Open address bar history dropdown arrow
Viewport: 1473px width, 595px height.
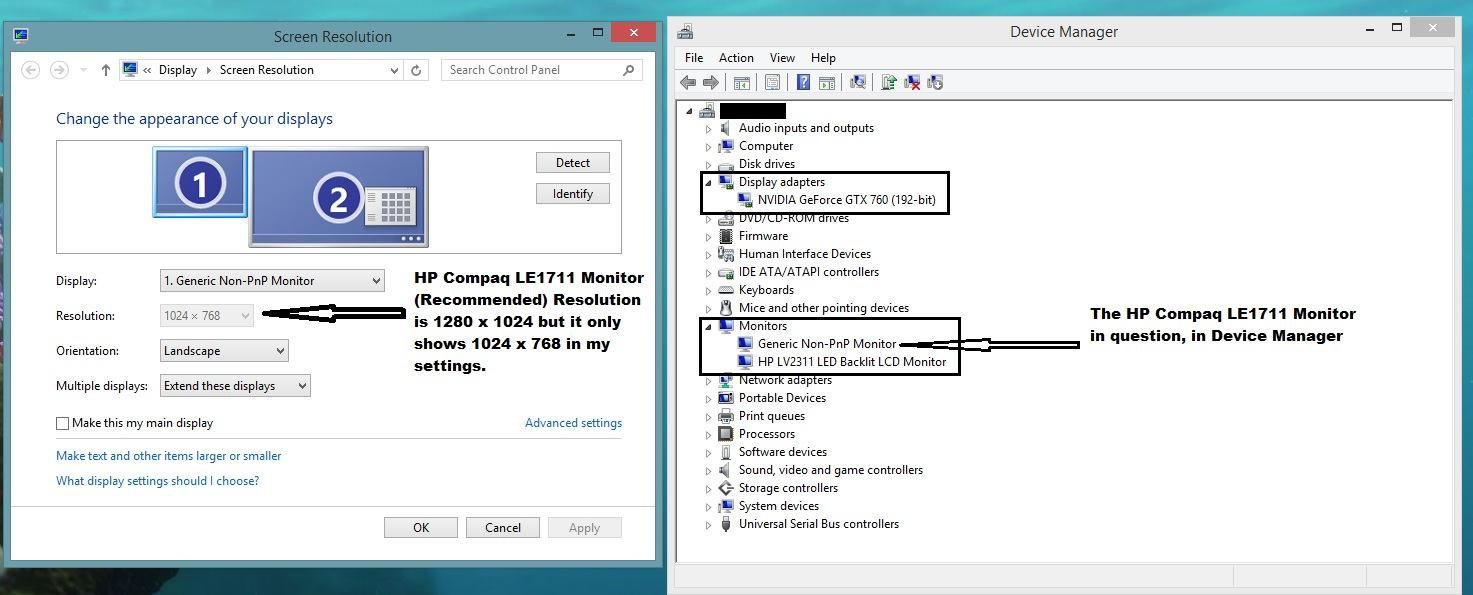click(x=395, y=70)
